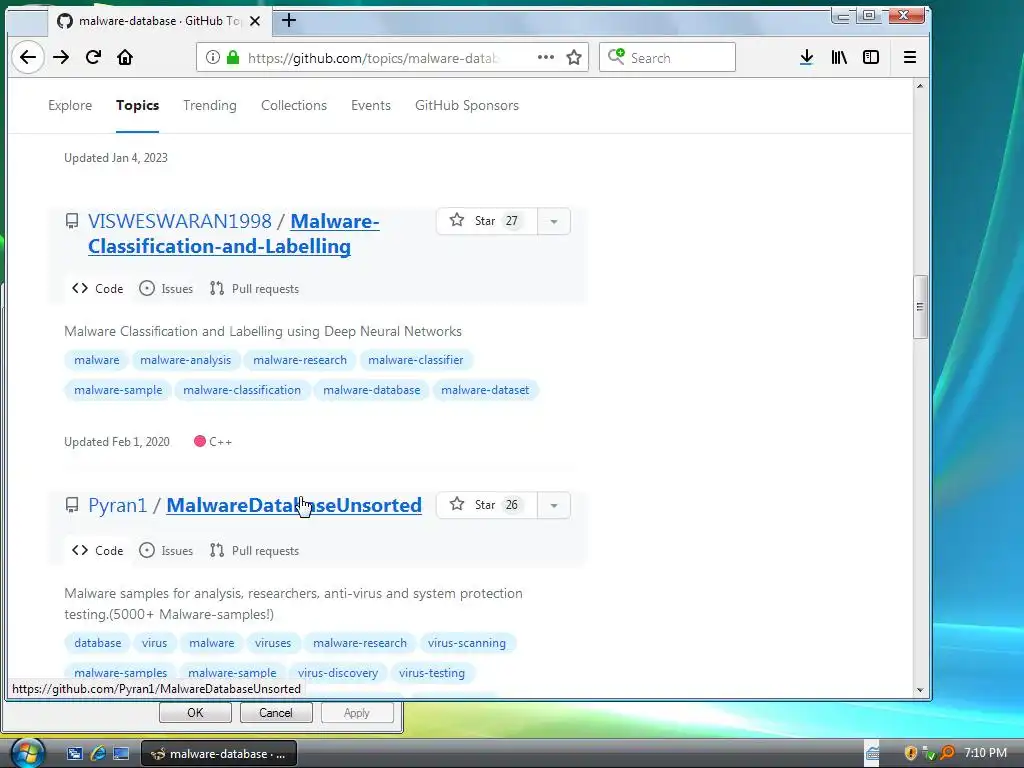Viewport: 1024px width, 768px height.
Task: Open the Windows Start menu orb
Action: 27,752
